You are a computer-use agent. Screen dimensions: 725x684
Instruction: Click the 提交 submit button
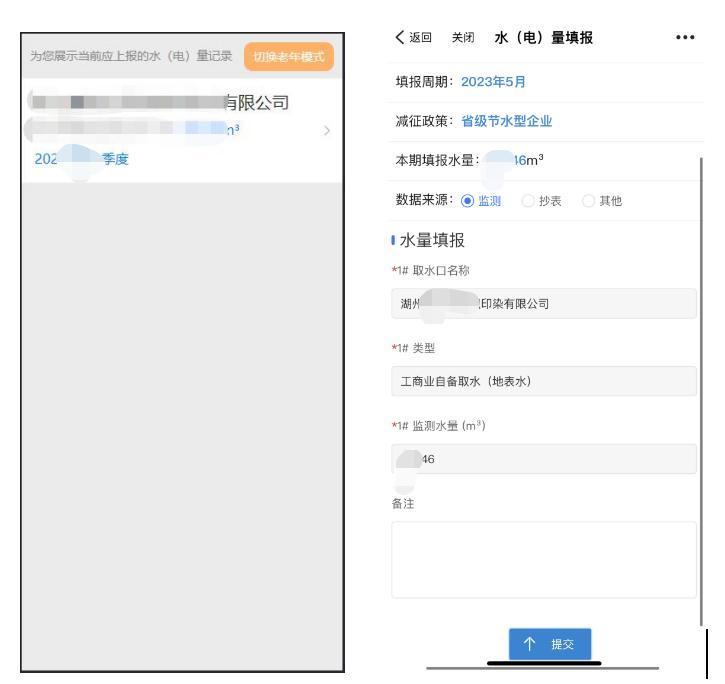tap(550, 644)
